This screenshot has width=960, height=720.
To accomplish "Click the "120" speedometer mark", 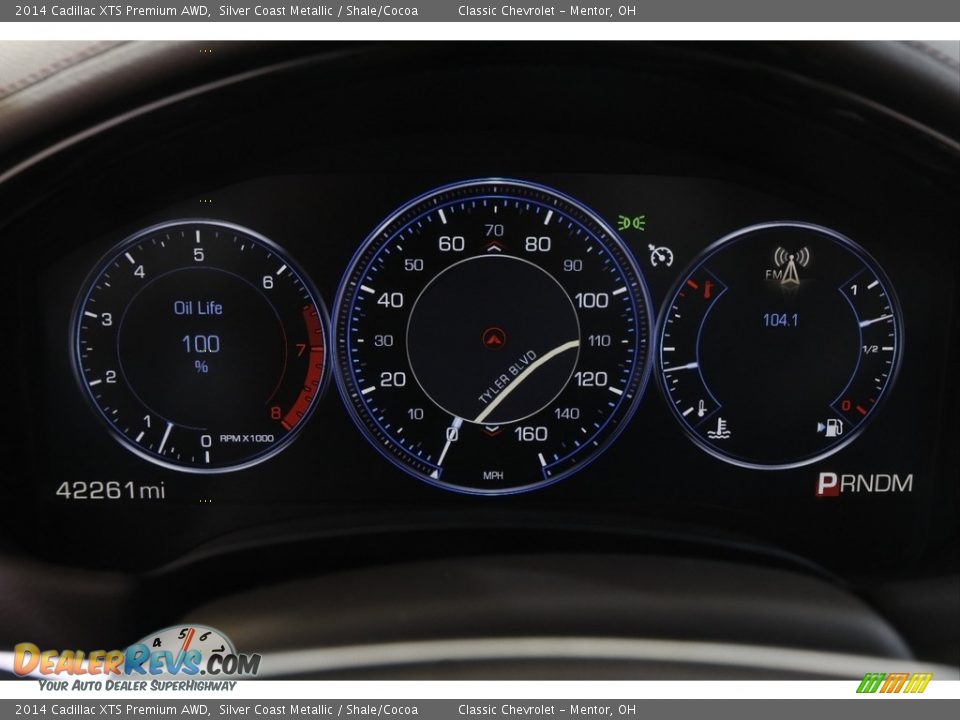I will pos(590,379).
